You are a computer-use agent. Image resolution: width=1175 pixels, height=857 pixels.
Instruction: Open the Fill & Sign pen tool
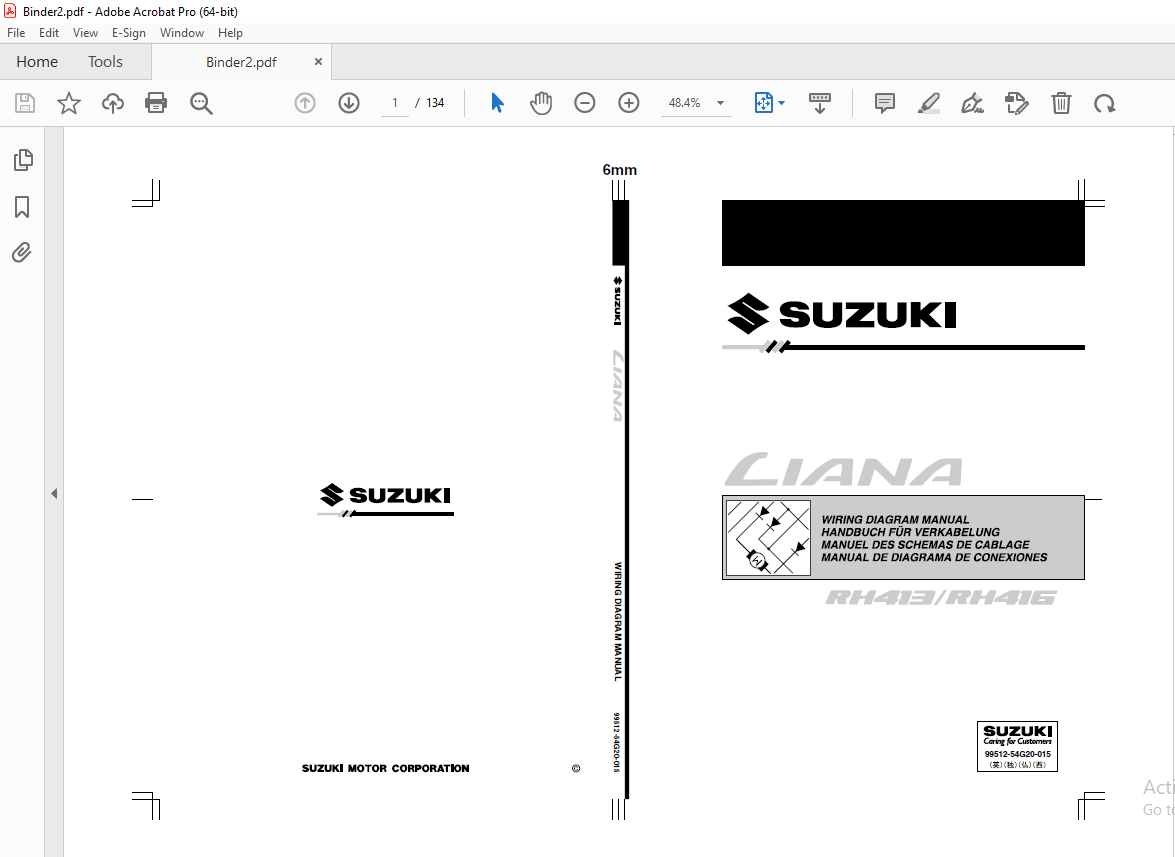(x=973, y=103)
